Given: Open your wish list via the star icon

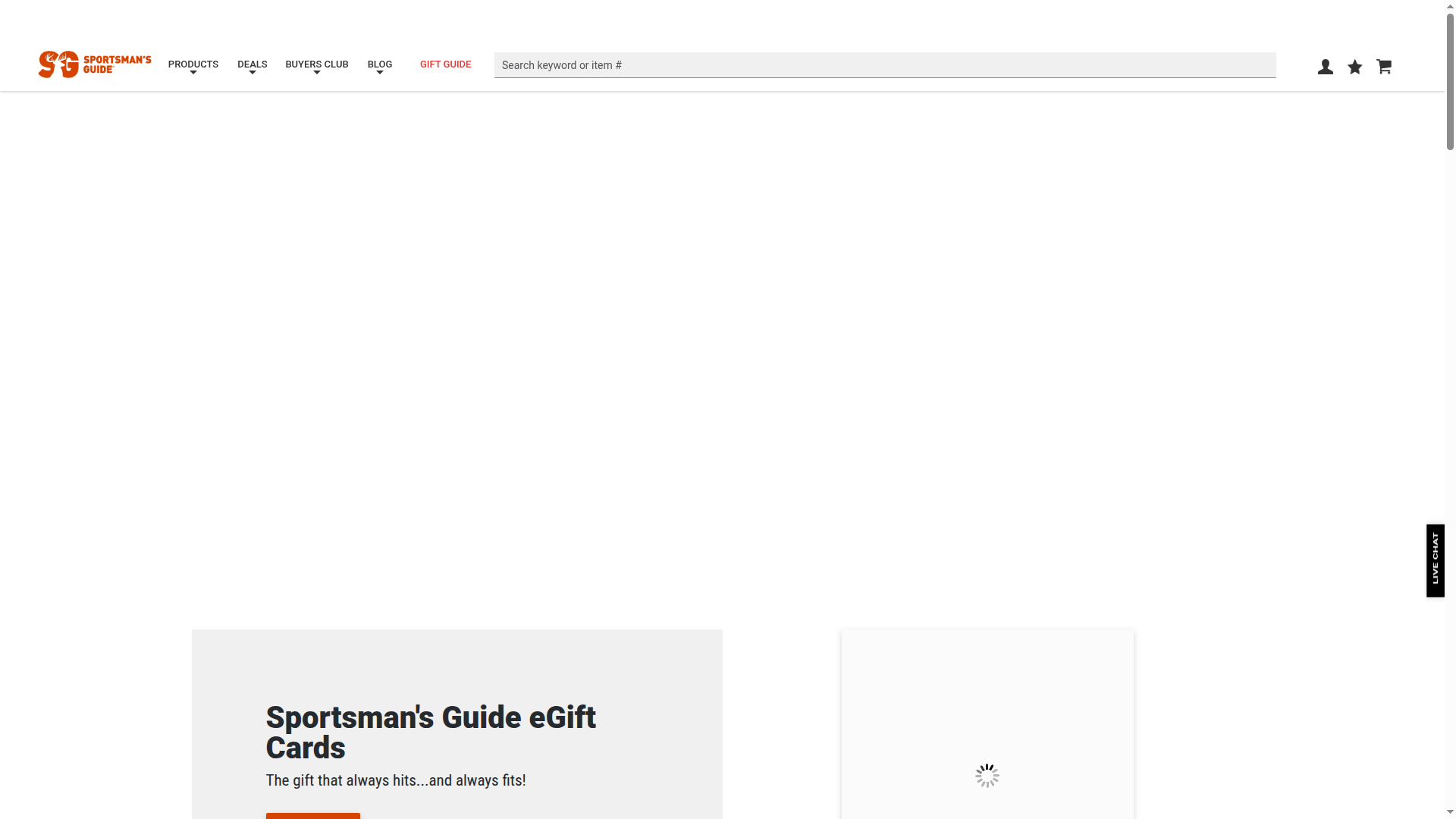Looking at the screenshot, I should point(1354,67).
